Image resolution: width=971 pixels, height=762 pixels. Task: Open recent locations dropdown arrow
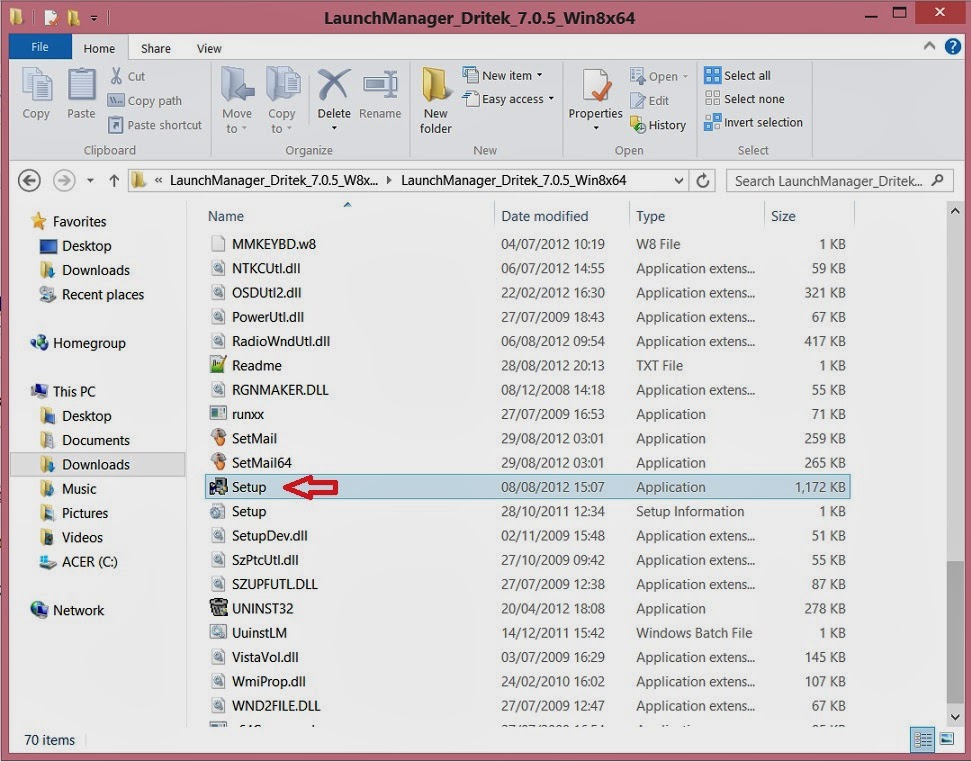pyautogui.click(x=90, y=181)
